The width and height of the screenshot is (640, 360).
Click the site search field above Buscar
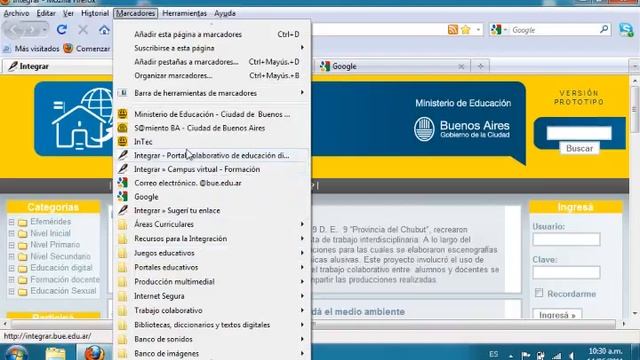[x=579, y=133]
